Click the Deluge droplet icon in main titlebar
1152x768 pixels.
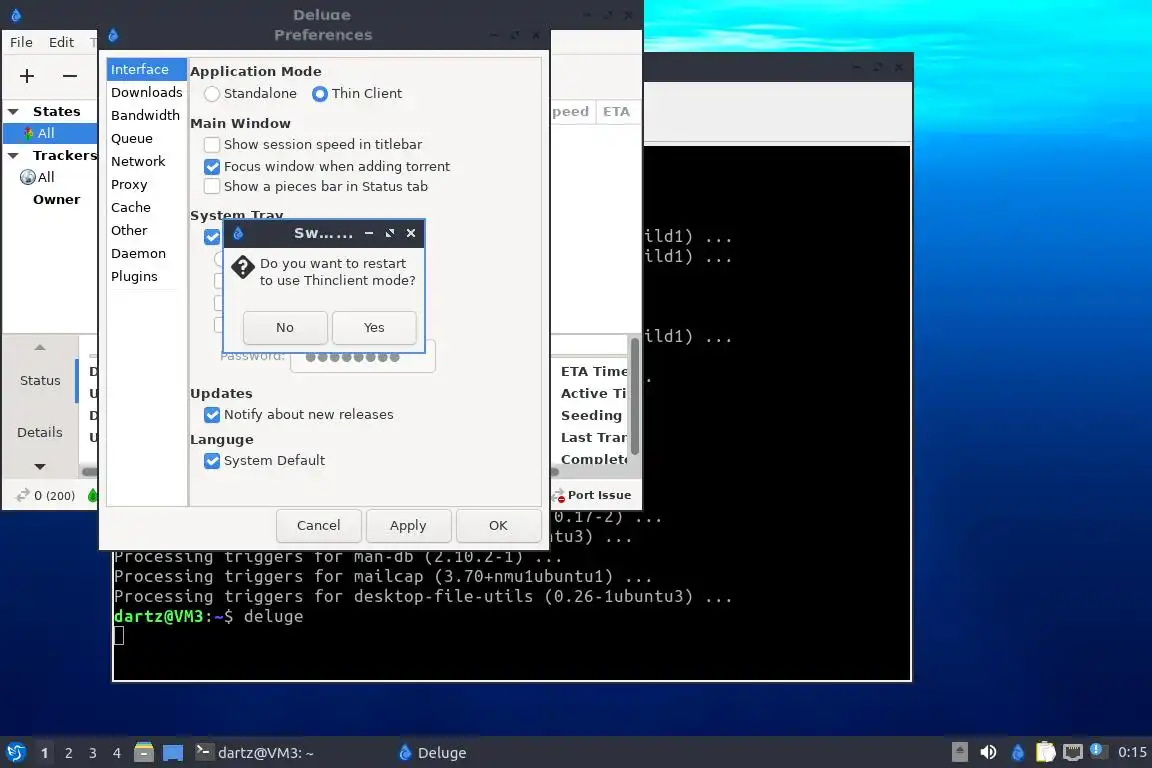pyautogui.click(x=15, y=15)
